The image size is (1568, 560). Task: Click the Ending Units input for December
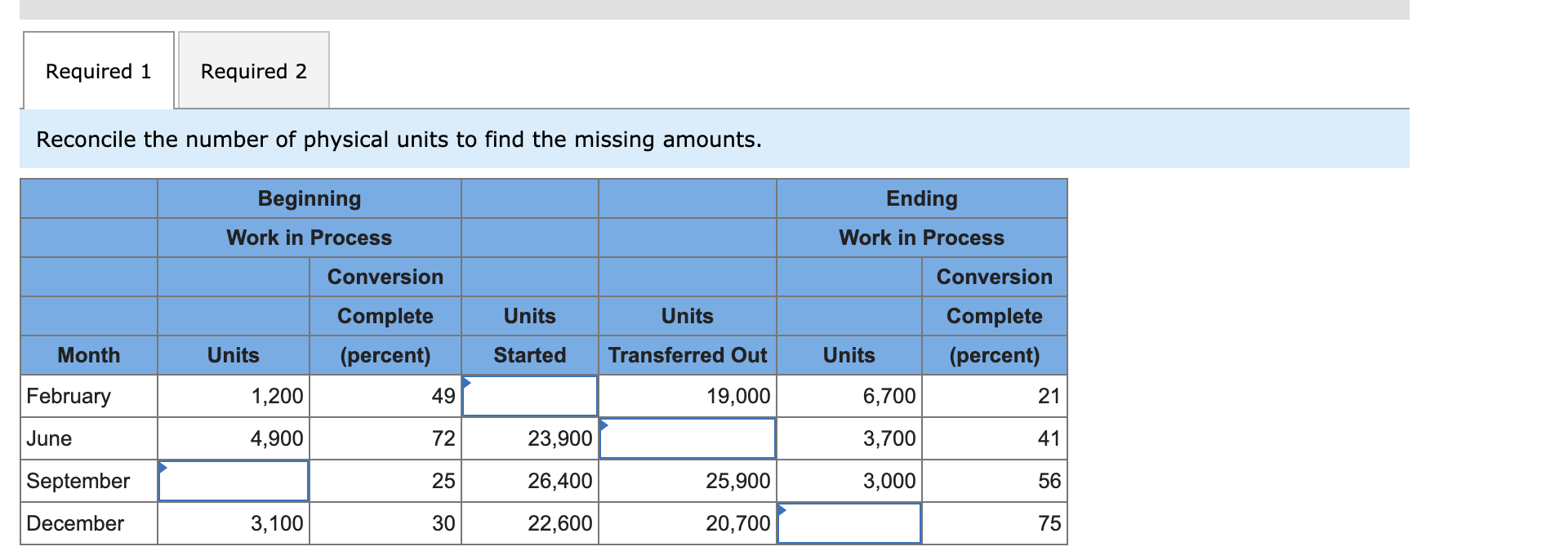tap(848, 523)
